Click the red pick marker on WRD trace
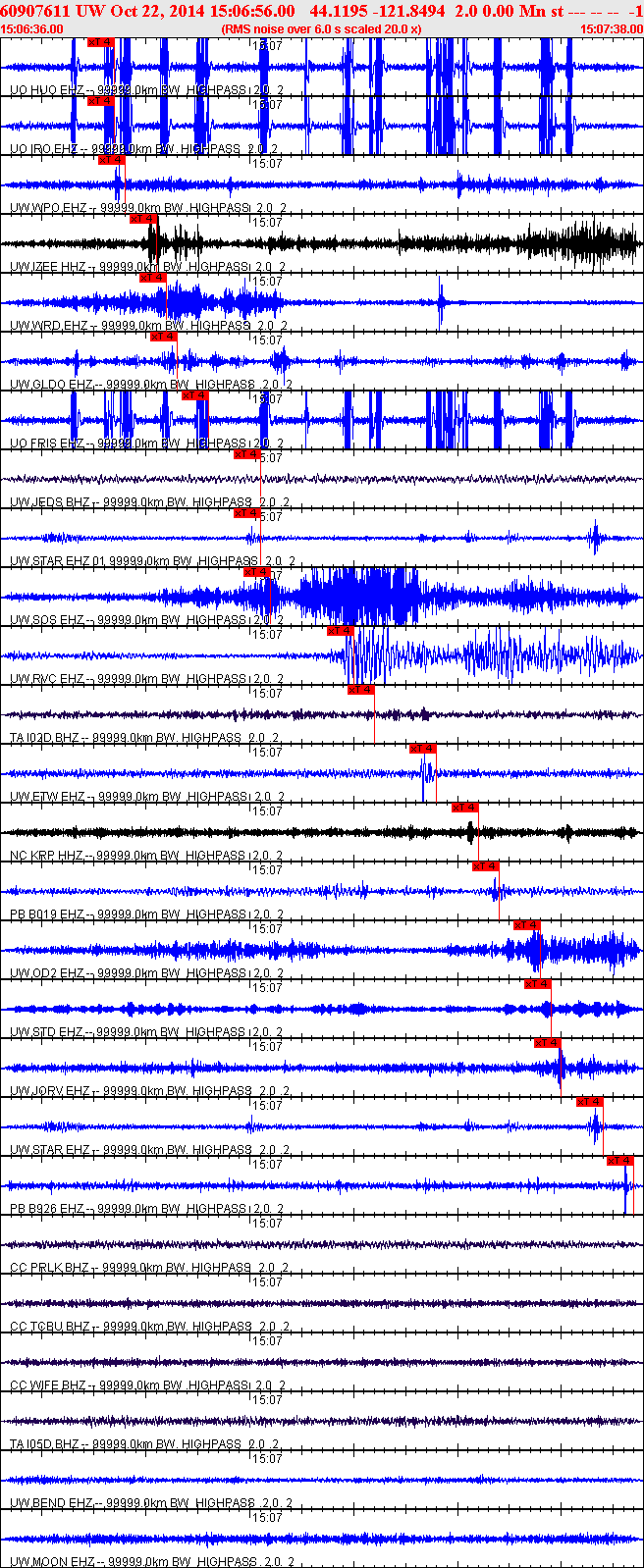This screenshot has height=1568, width=644. 153,278
